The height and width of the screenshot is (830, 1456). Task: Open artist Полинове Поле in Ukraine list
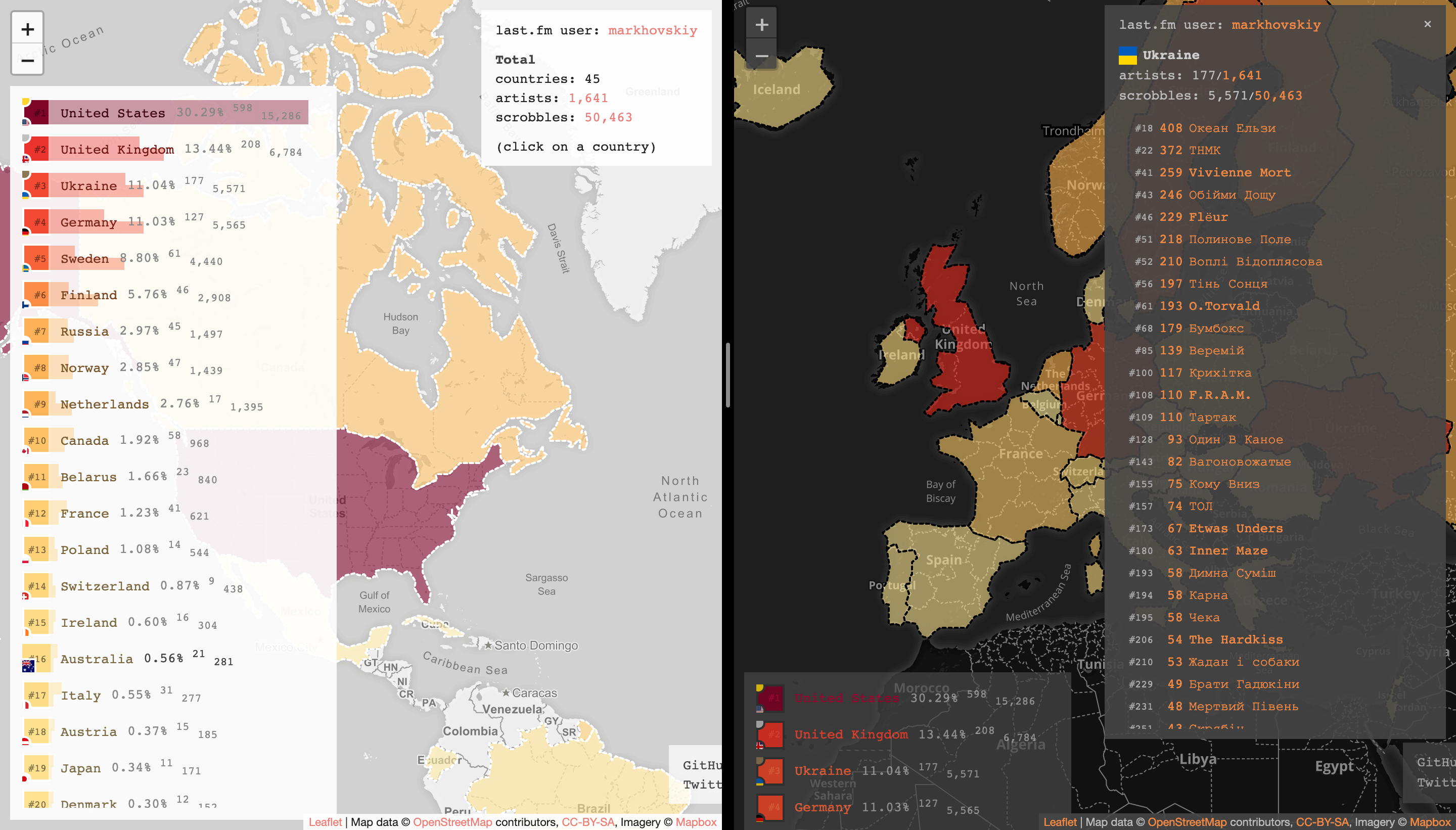[1240, 240]
